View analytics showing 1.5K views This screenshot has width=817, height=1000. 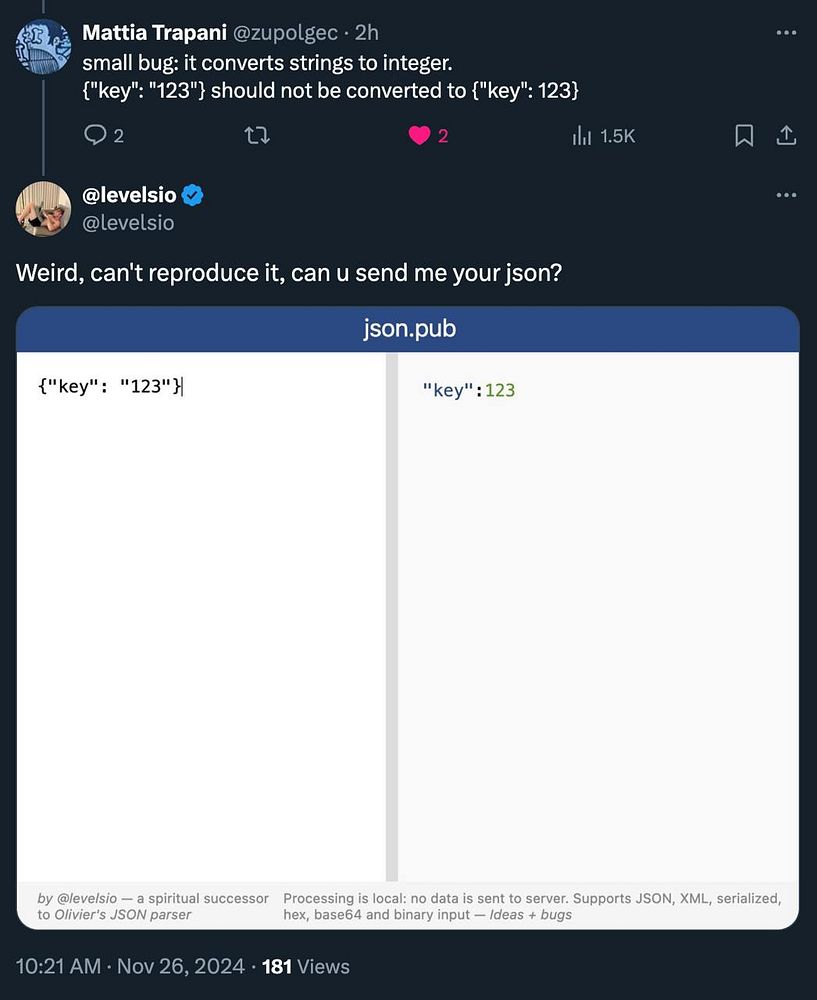[603, 136]
